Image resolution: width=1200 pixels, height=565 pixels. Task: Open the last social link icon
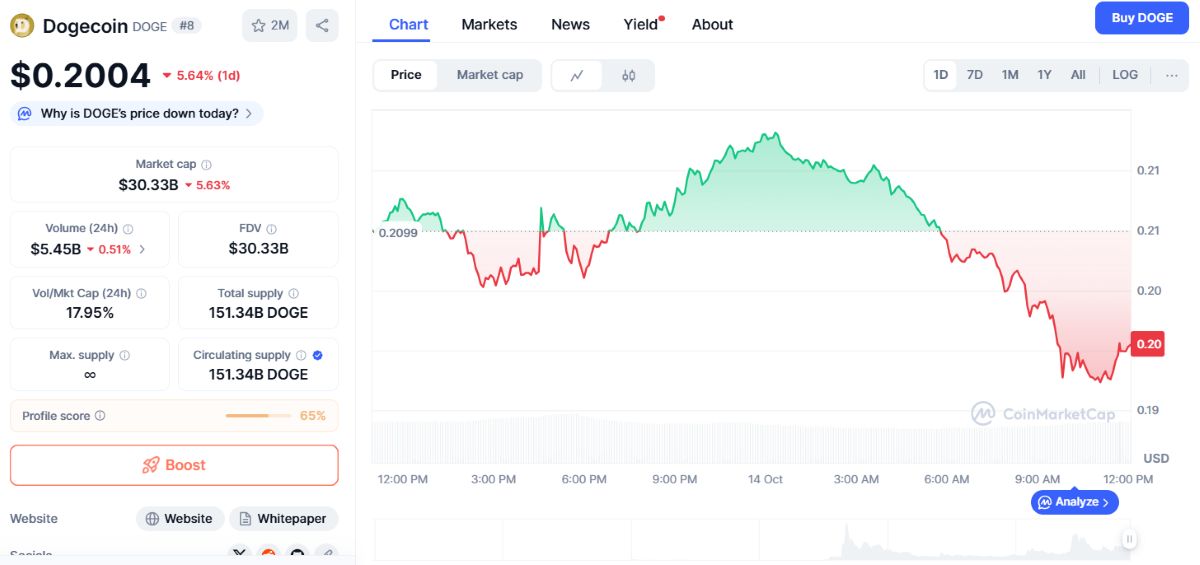(326, 553)
